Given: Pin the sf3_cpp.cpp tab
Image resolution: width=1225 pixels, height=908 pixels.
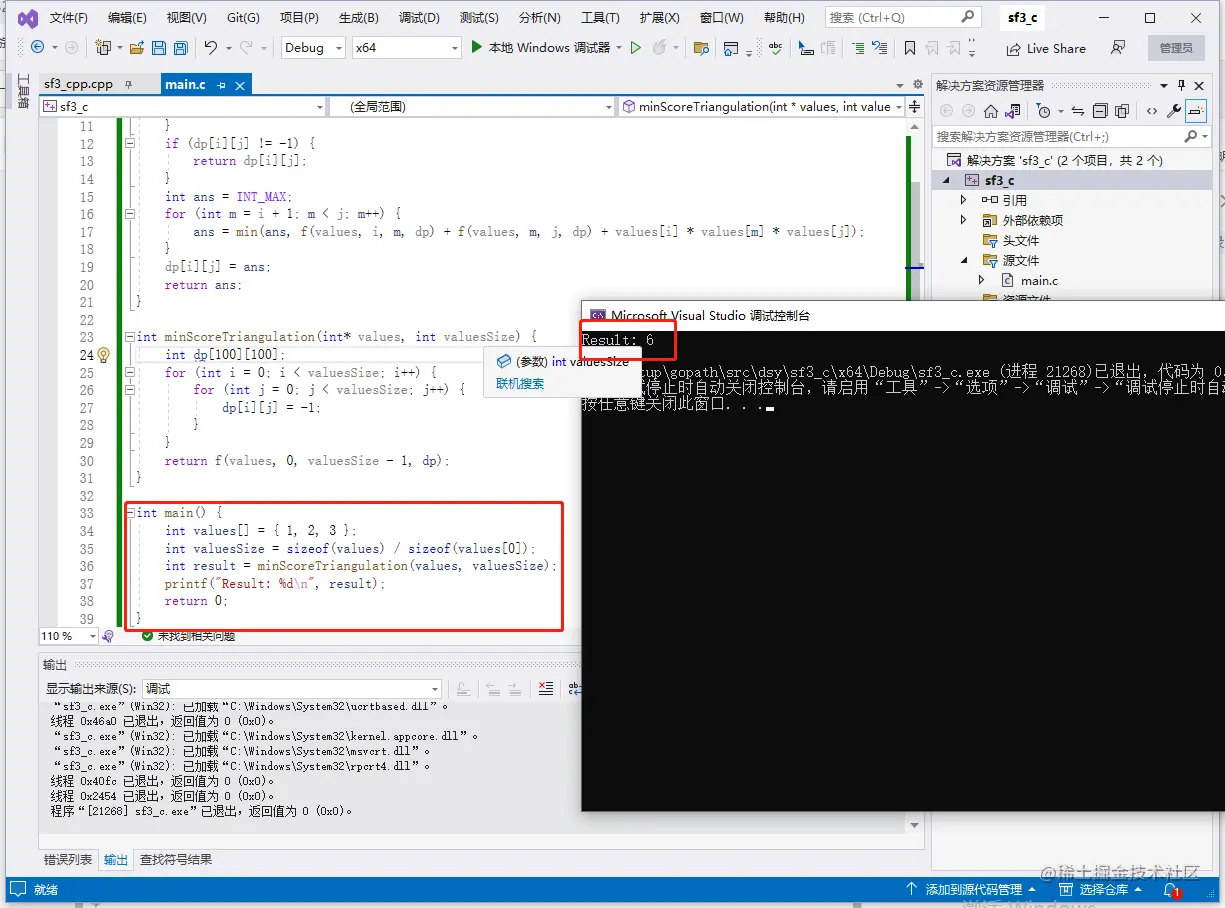Looking at the screenshot, I should [x=128, y=85].
